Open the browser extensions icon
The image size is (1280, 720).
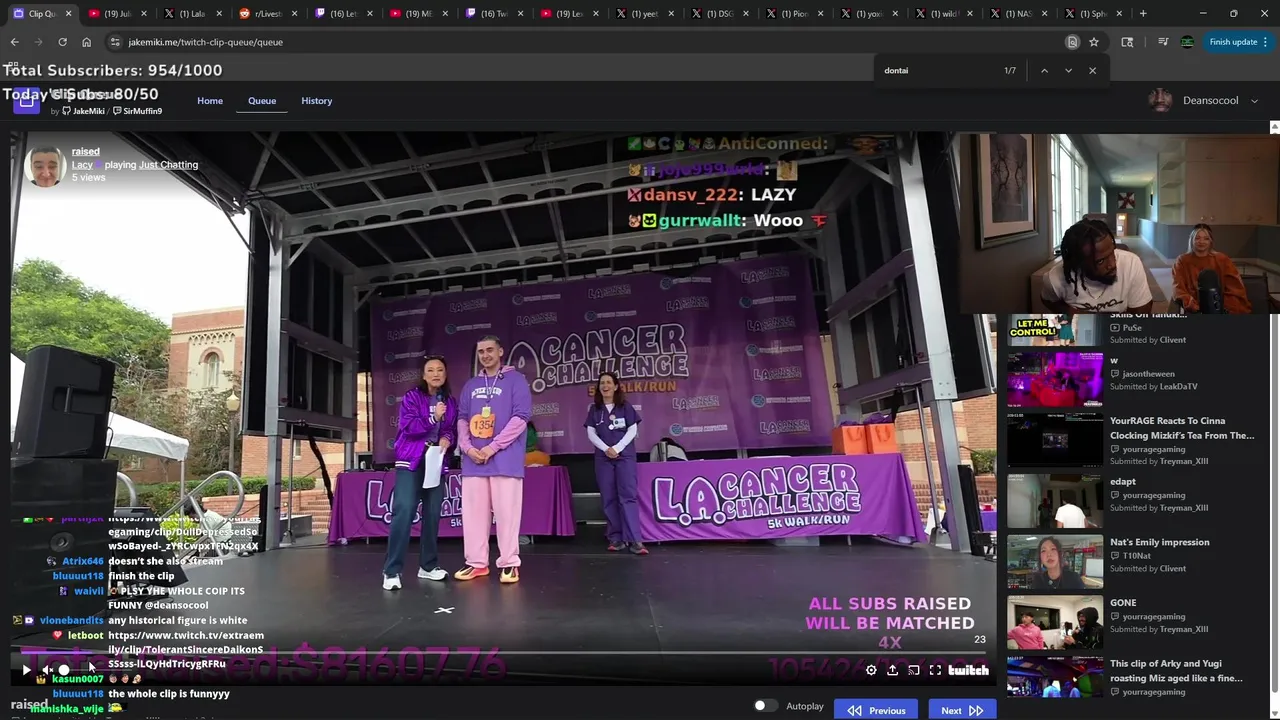point(1127,42)
